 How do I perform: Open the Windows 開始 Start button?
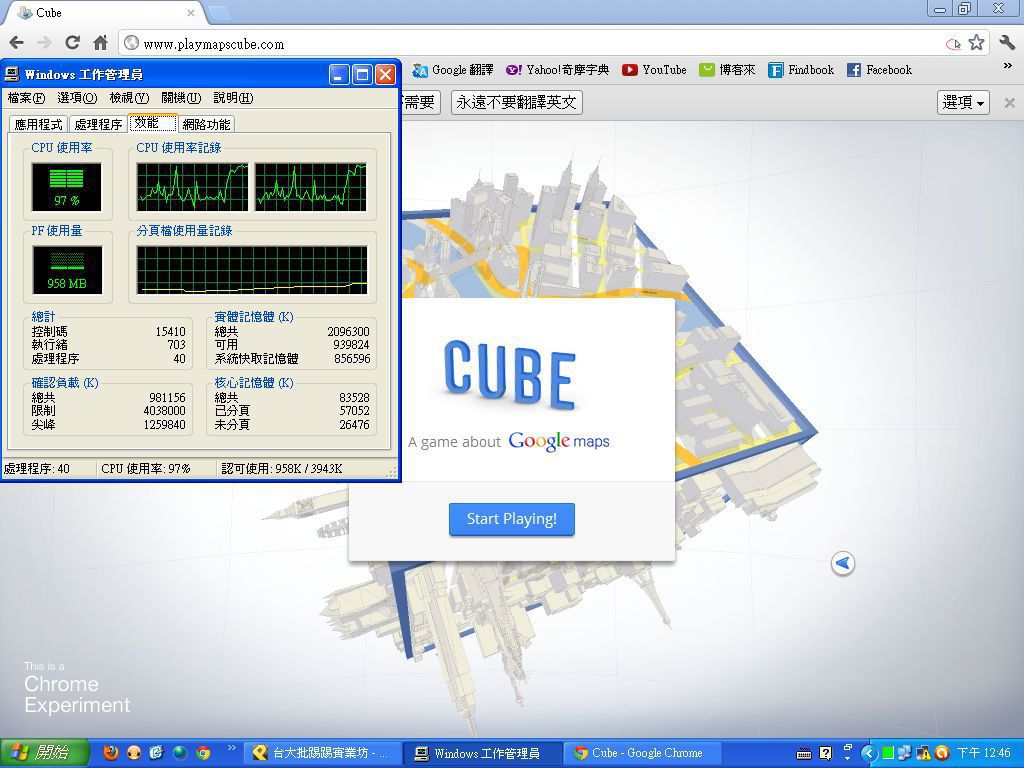44,753
